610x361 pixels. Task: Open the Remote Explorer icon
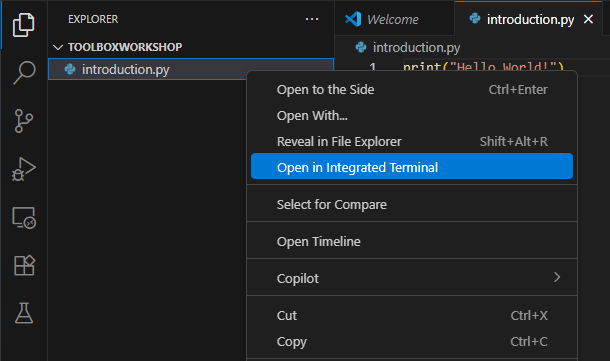[24, 217]
